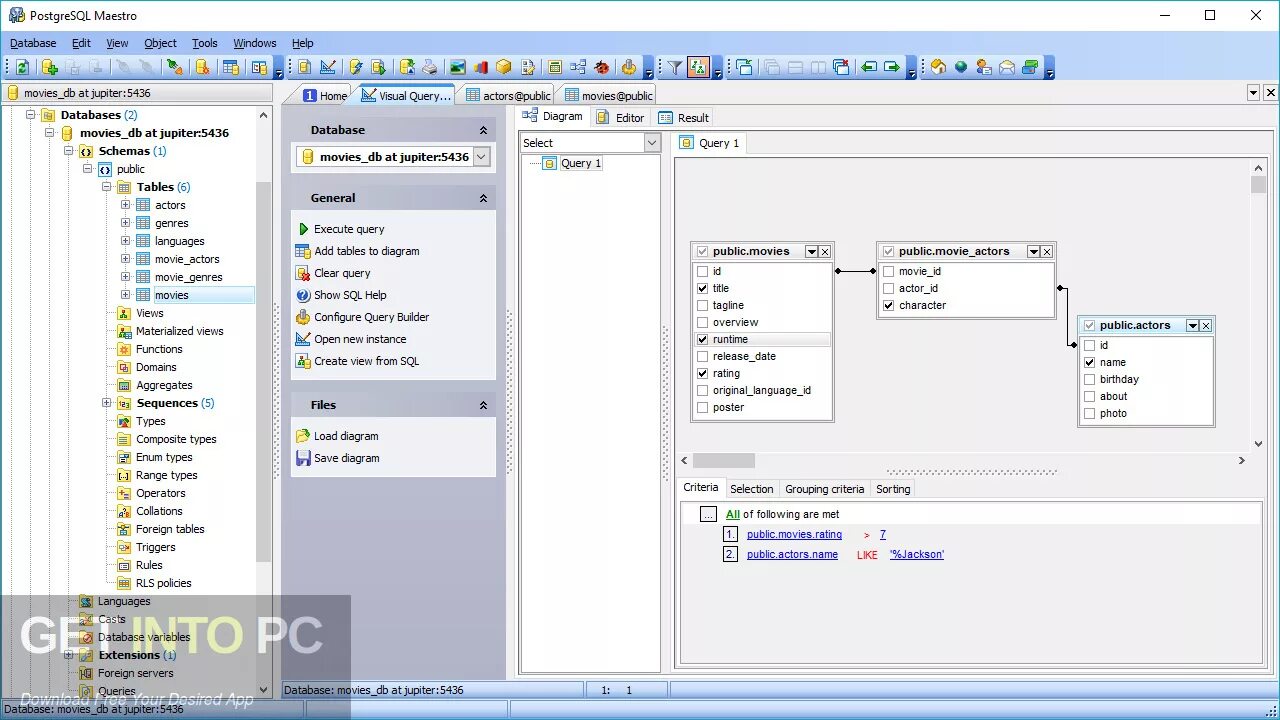Uncheck the title field in public.movies
Screen dimensions: 1280x720
click(702, 288)
